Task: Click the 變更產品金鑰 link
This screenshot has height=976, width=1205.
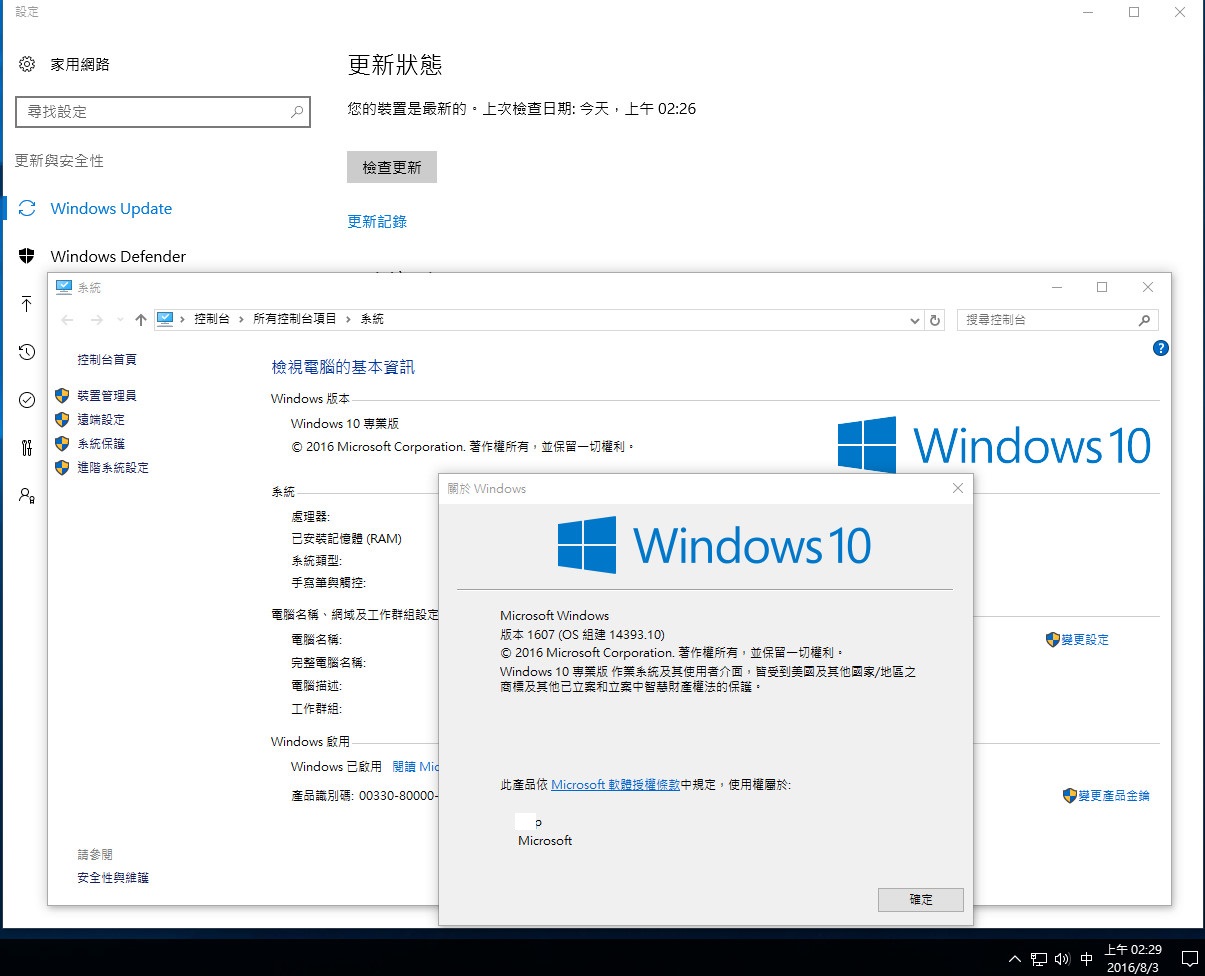Action: point(1114,796)
